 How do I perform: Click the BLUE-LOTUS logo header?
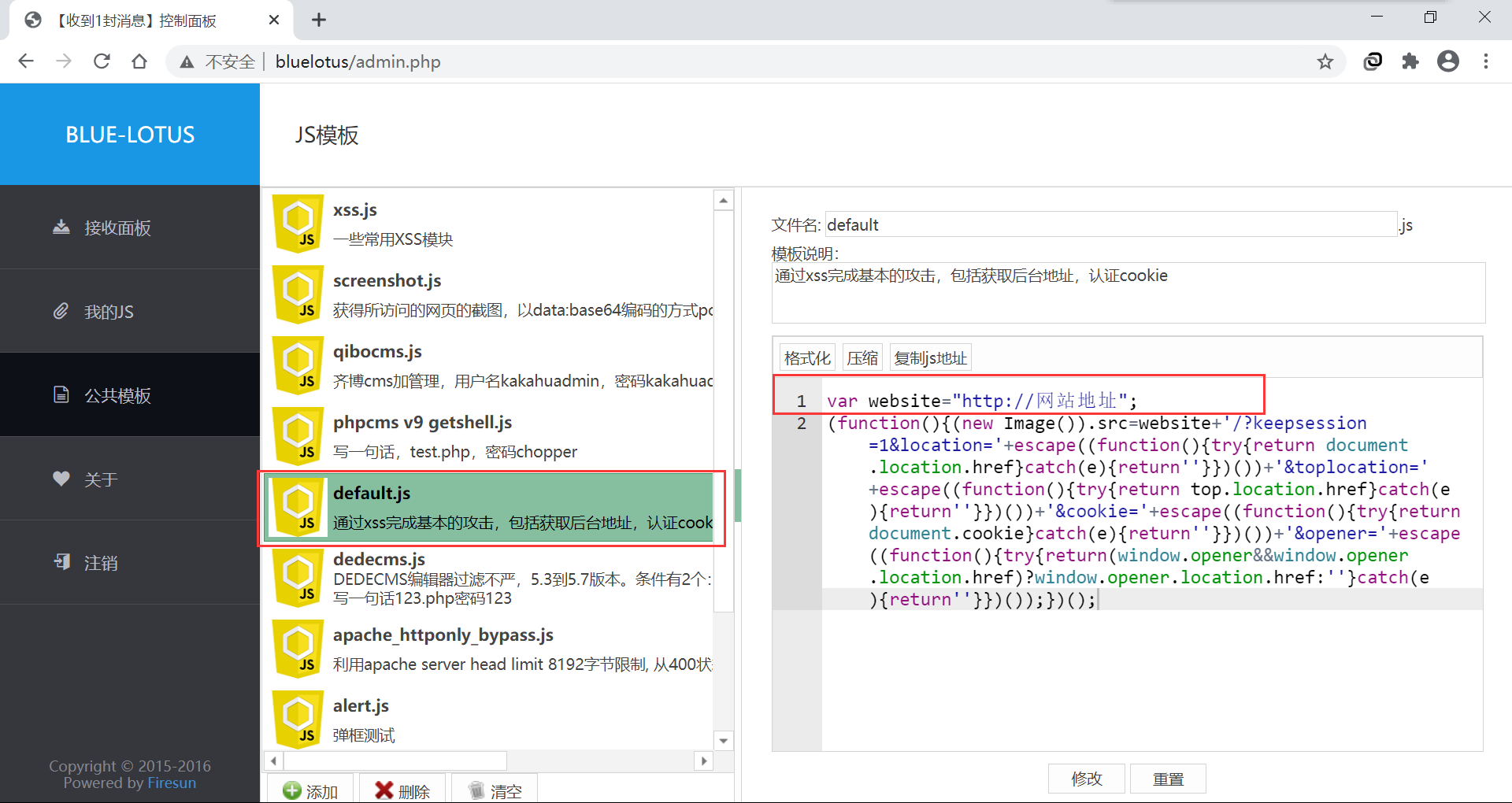click(130, 135)
